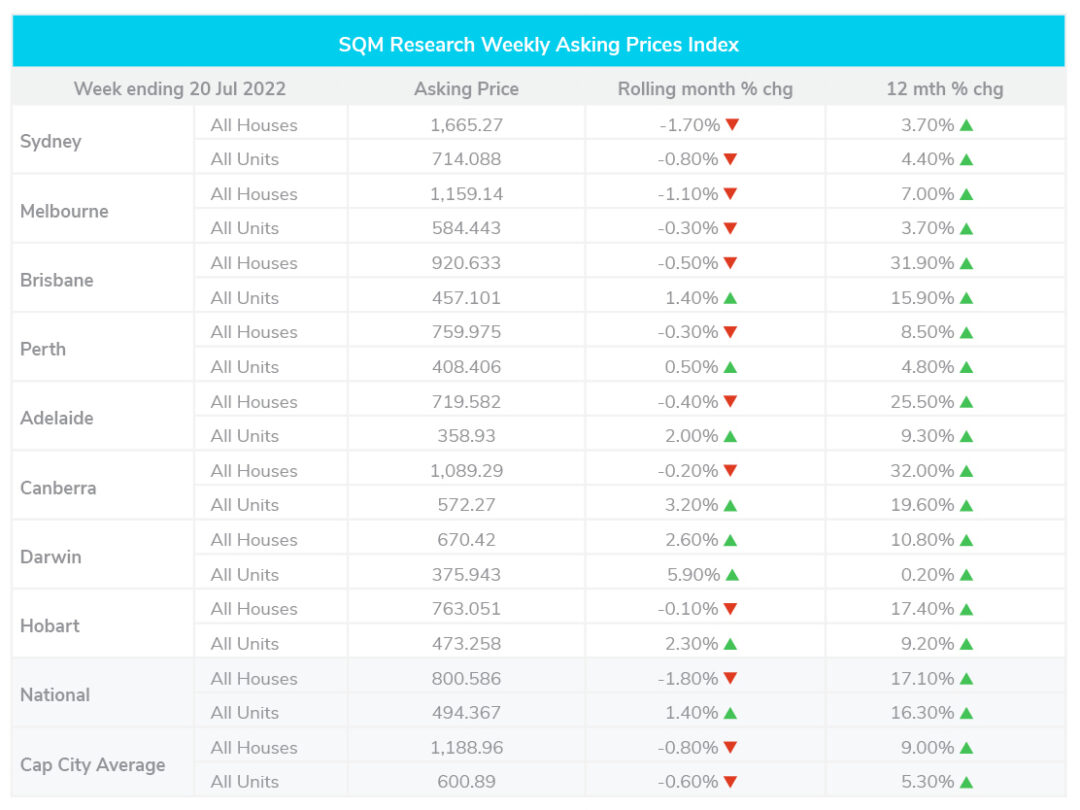
Task: Click Melbourne units asking price 584.443
Action: tap(466, 228)
